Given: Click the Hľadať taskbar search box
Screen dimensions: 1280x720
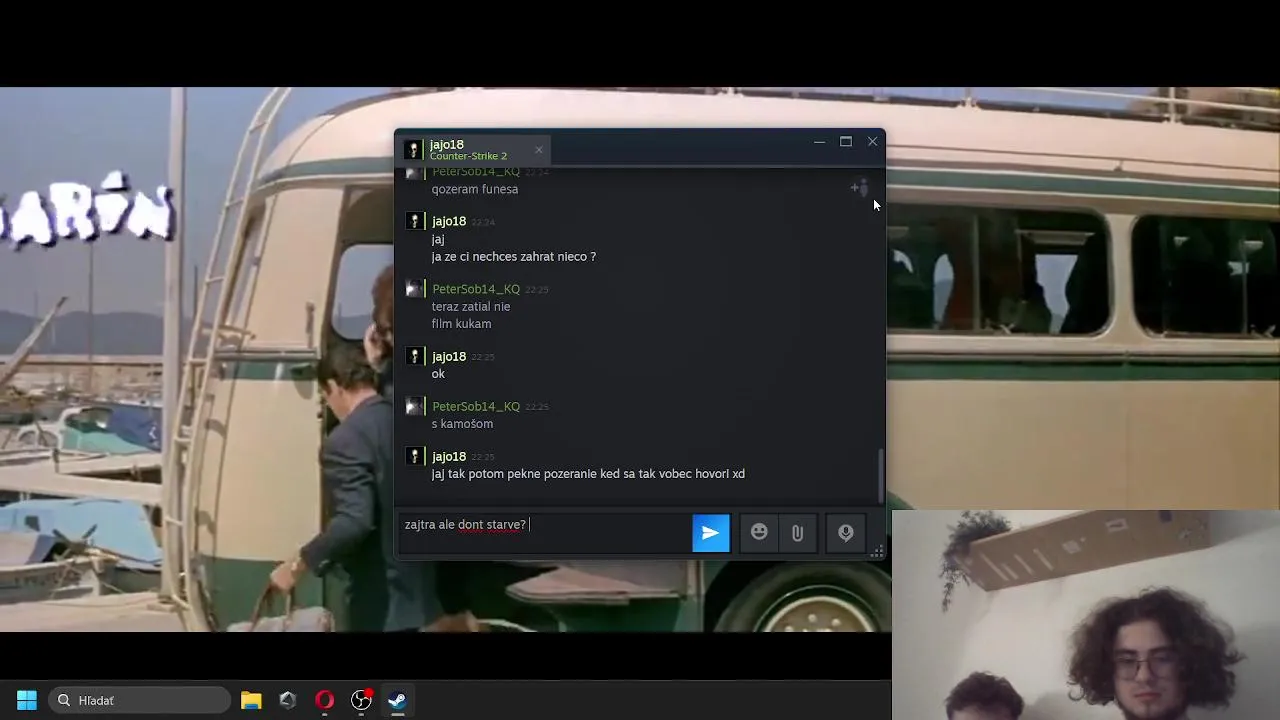Looking at the screenshot, I should point(140,700).
